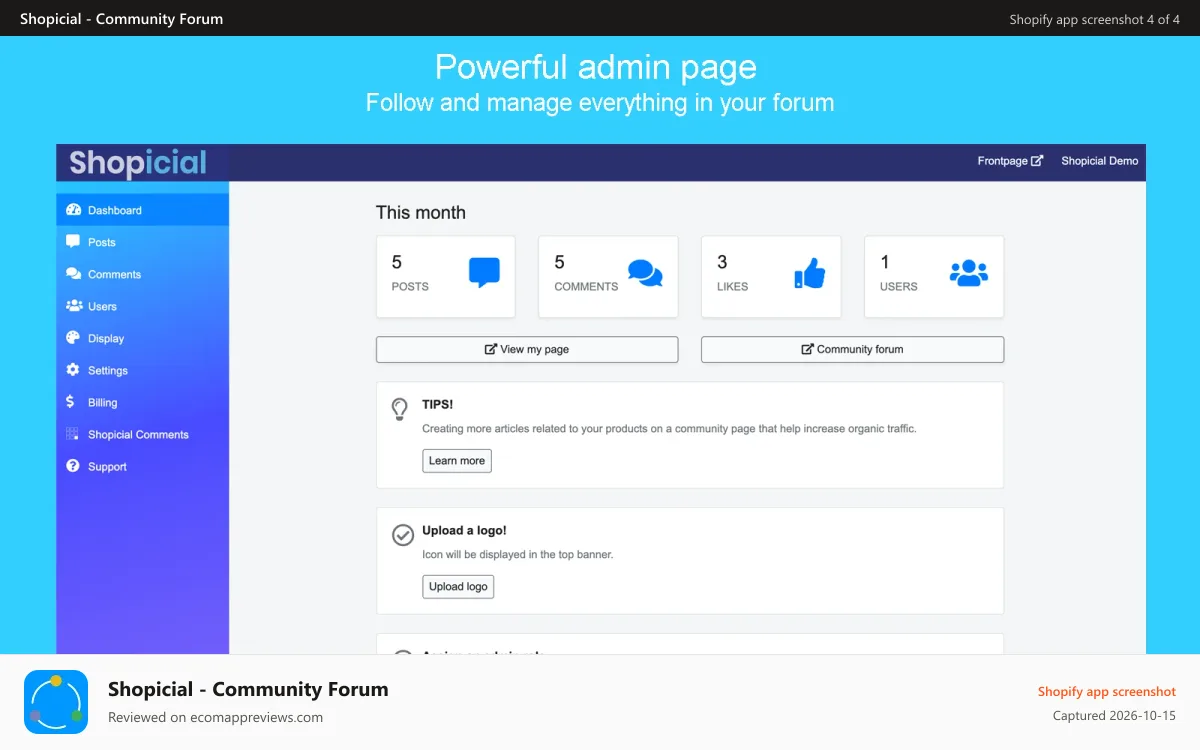Screen dimensions: 1200x750
Task: Click the people icon in Users card
Action: click(969, 273)
